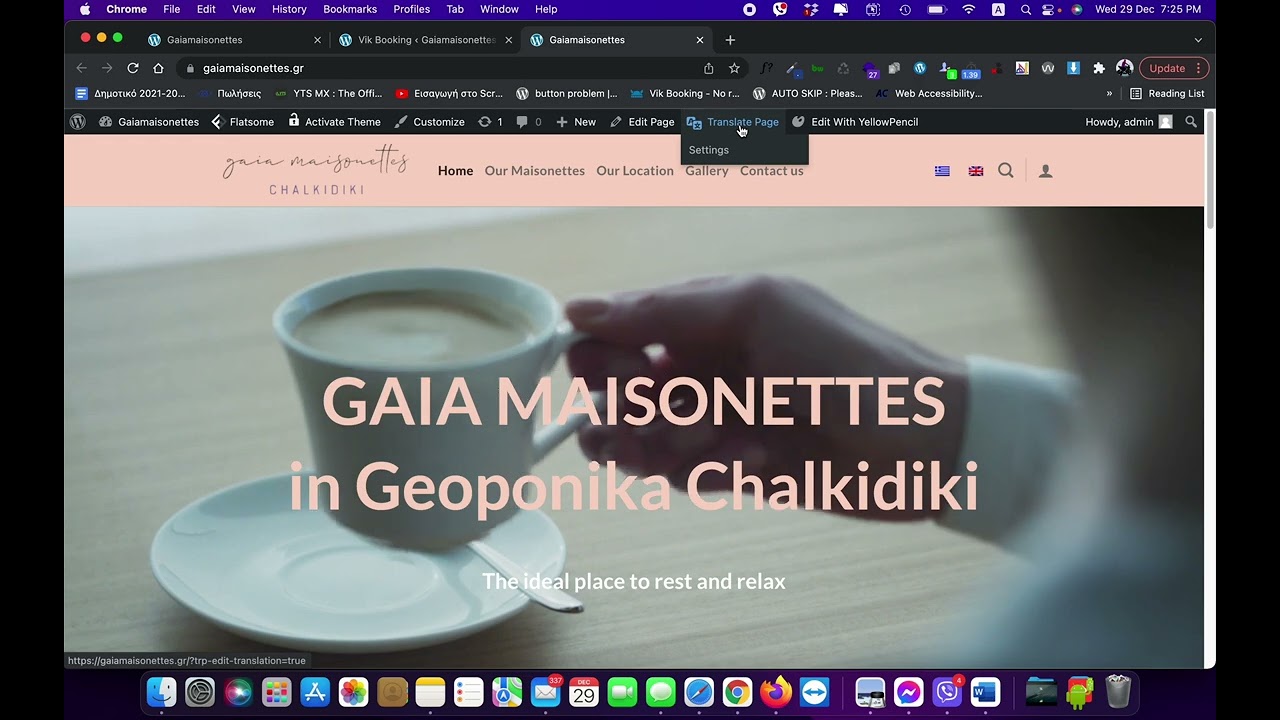Click the updates icon showing 1
The height and width of the screenshot is (720, 1280).
pyautogui.click(x=490, y=122)
